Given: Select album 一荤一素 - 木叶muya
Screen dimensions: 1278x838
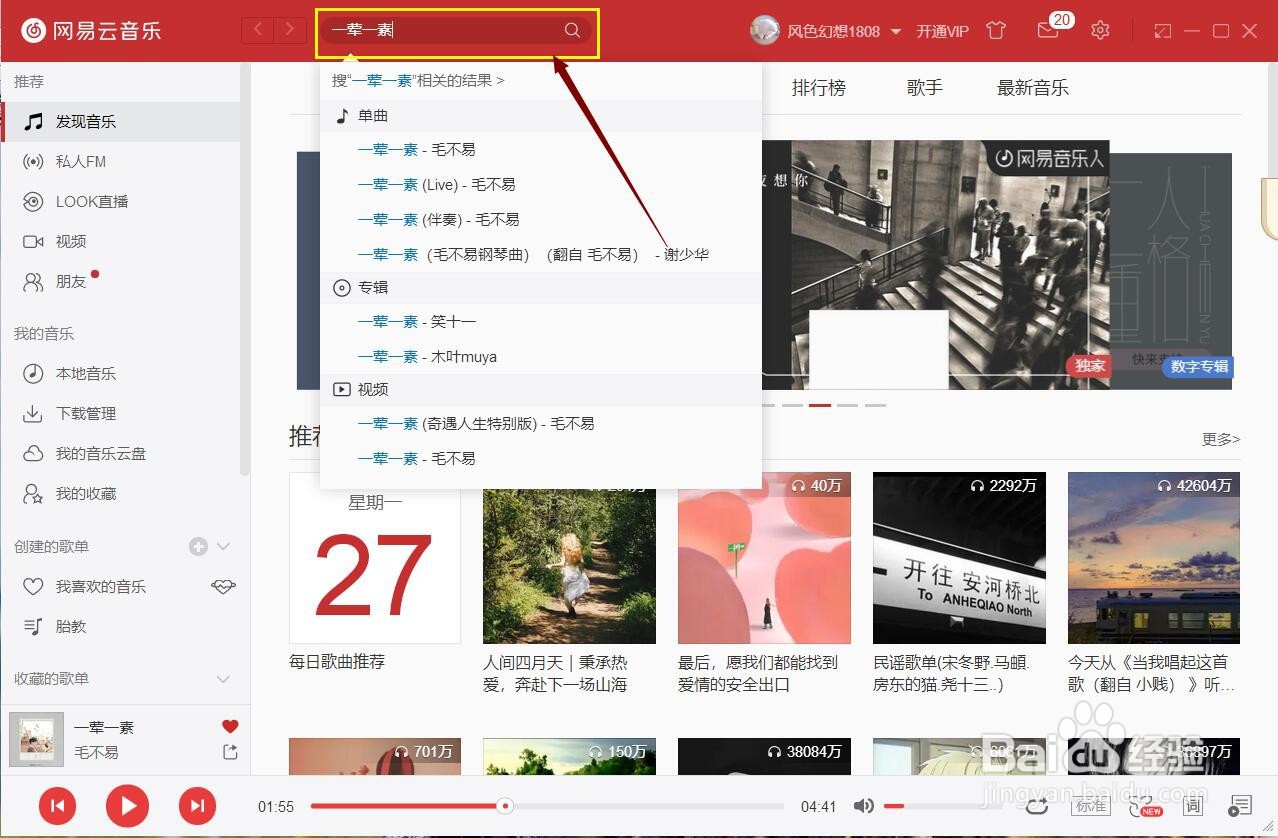Looking at the screenshot, I should (x=540, y=356).
